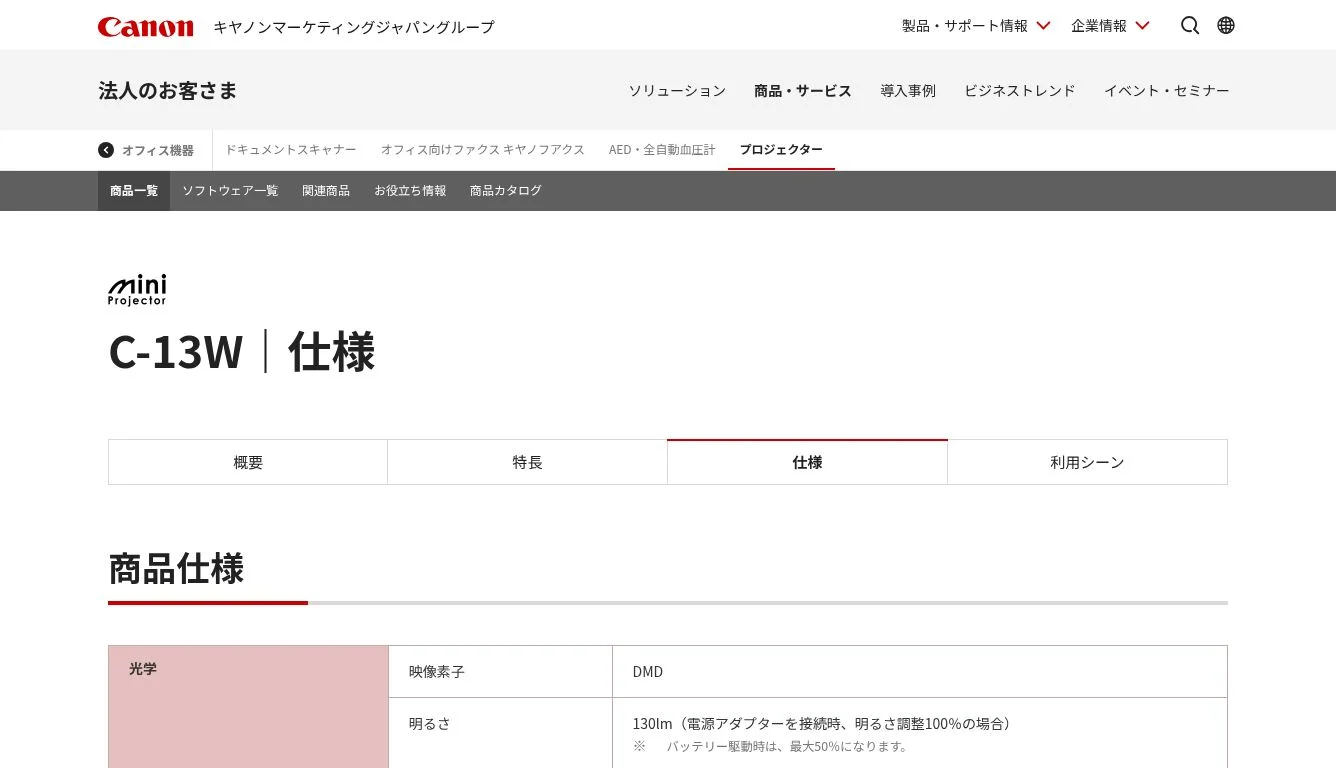This screenshot has width=1336, height=768.
Task: Go to ドキュメントスキャナー category
Action: pos(290,150)
